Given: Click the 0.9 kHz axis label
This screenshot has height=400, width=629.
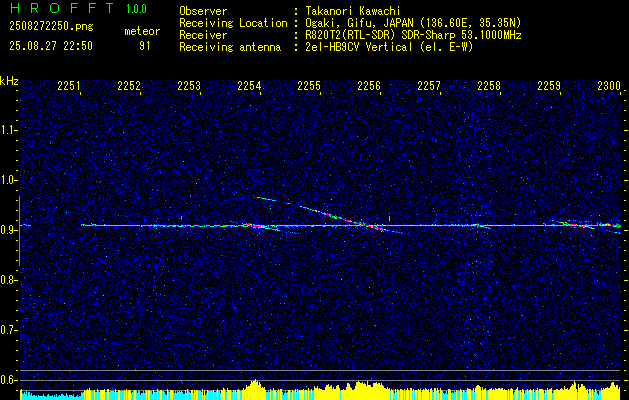Looking at the screenshot, I should tap(9, 230).
